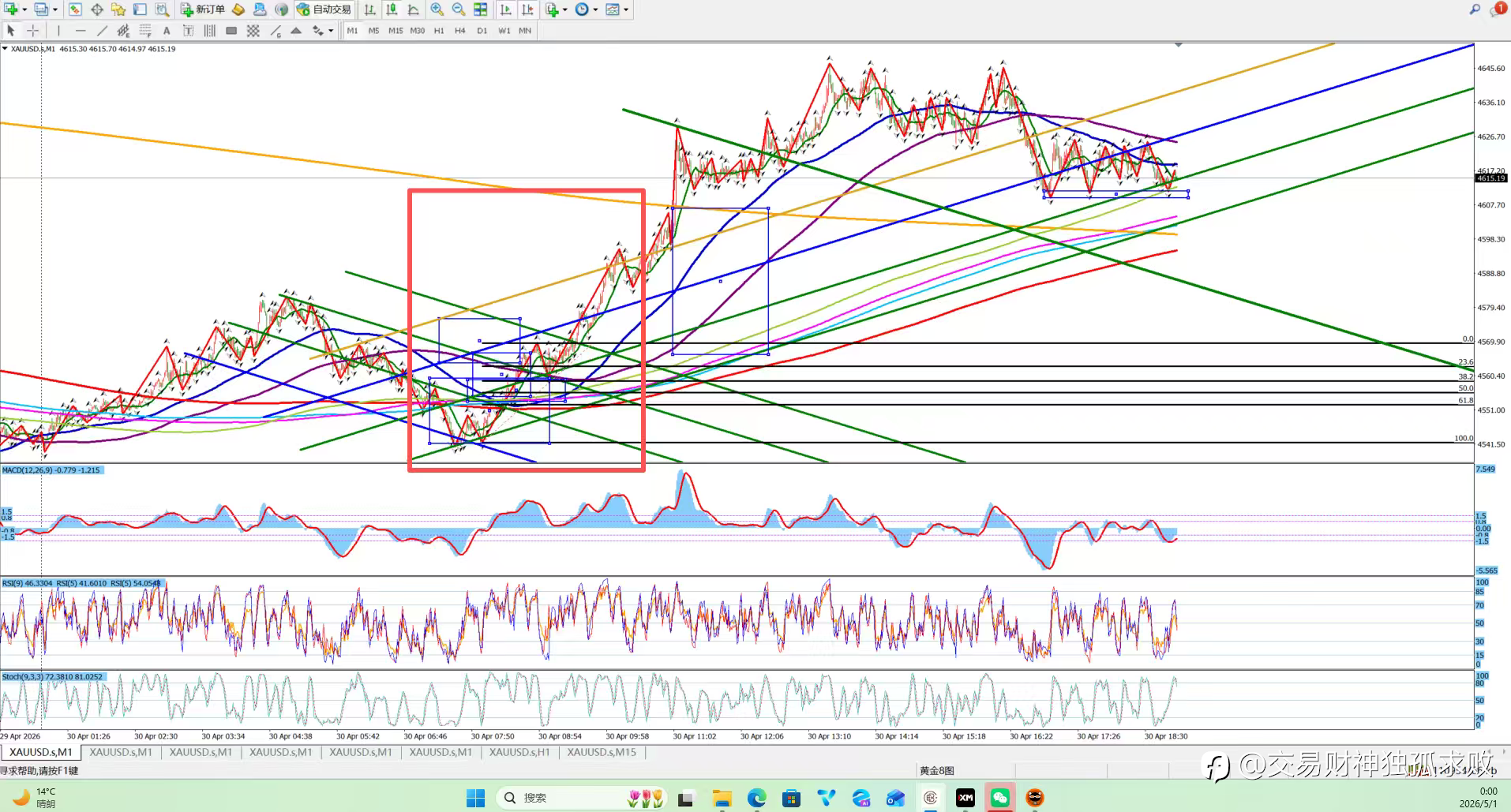1511x812 pixels.
Task: Choose the trendline drawing tool
Action: (102, 31)
